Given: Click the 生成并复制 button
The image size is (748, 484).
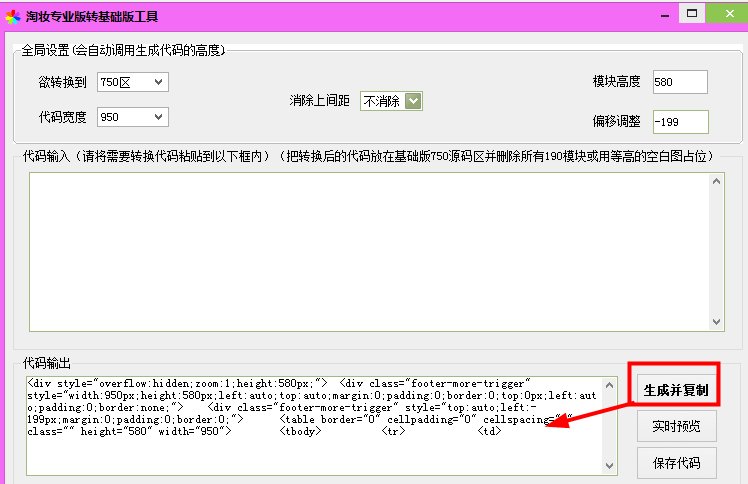Looking at the screenshot, I should pyautogui.click(x=676, y=390).
